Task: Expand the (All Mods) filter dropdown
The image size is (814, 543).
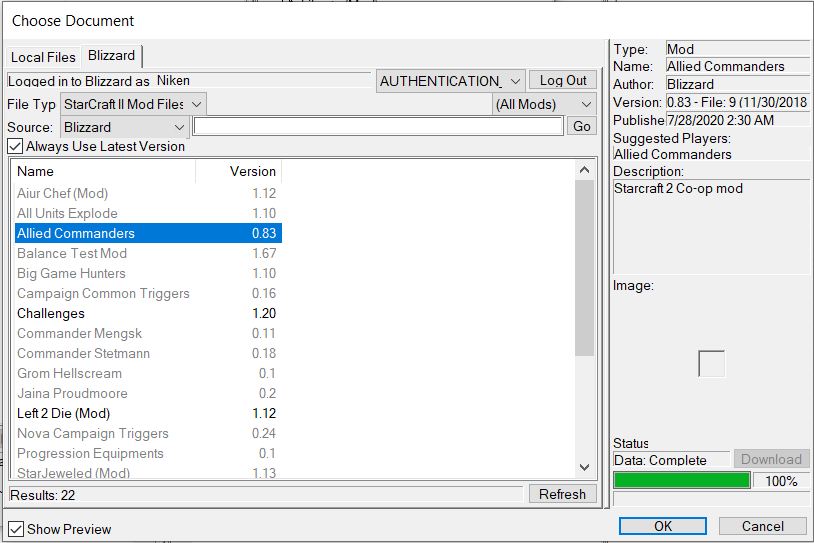Action: click(544, 104)
